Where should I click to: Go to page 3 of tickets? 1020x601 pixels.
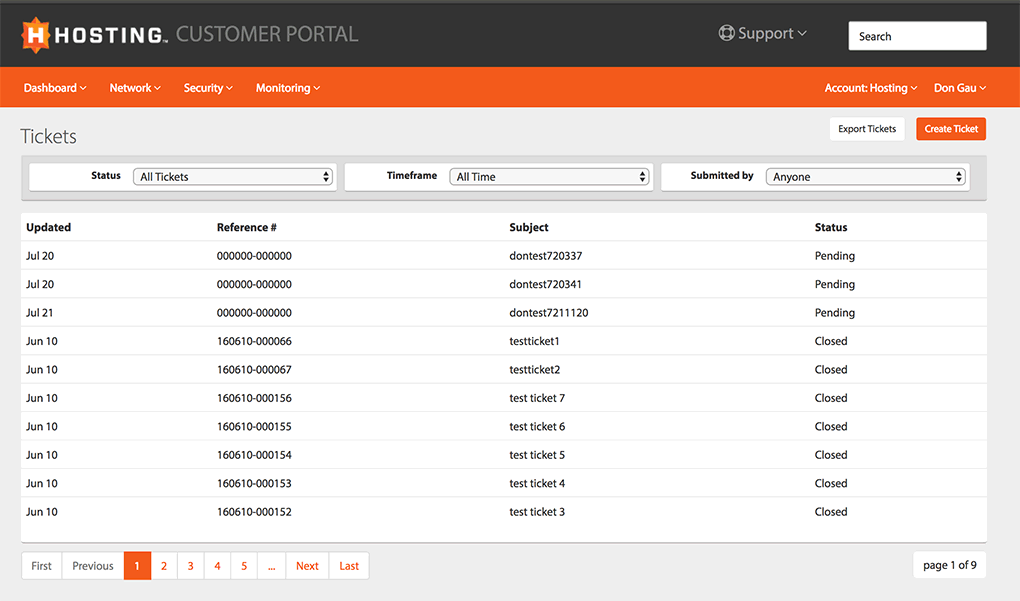pos(190,566)
